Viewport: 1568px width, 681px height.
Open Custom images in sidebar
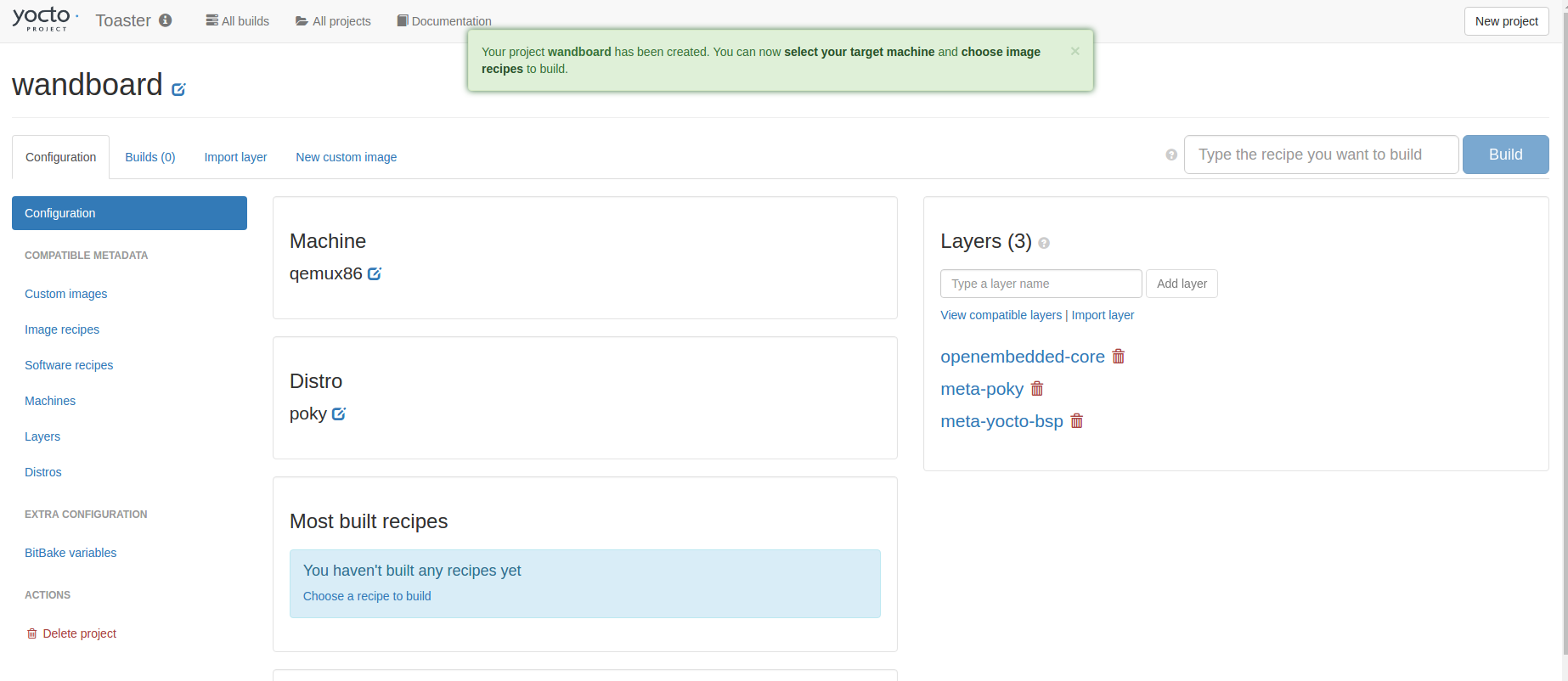(66, 294)
